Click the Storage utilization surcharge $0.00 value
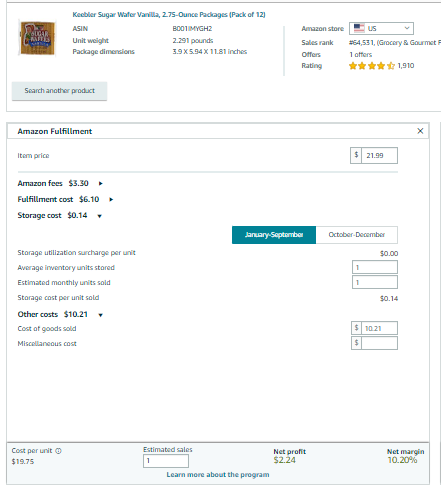Image resolution: width=441 pixels, height=489 pixels. (389, 254)
